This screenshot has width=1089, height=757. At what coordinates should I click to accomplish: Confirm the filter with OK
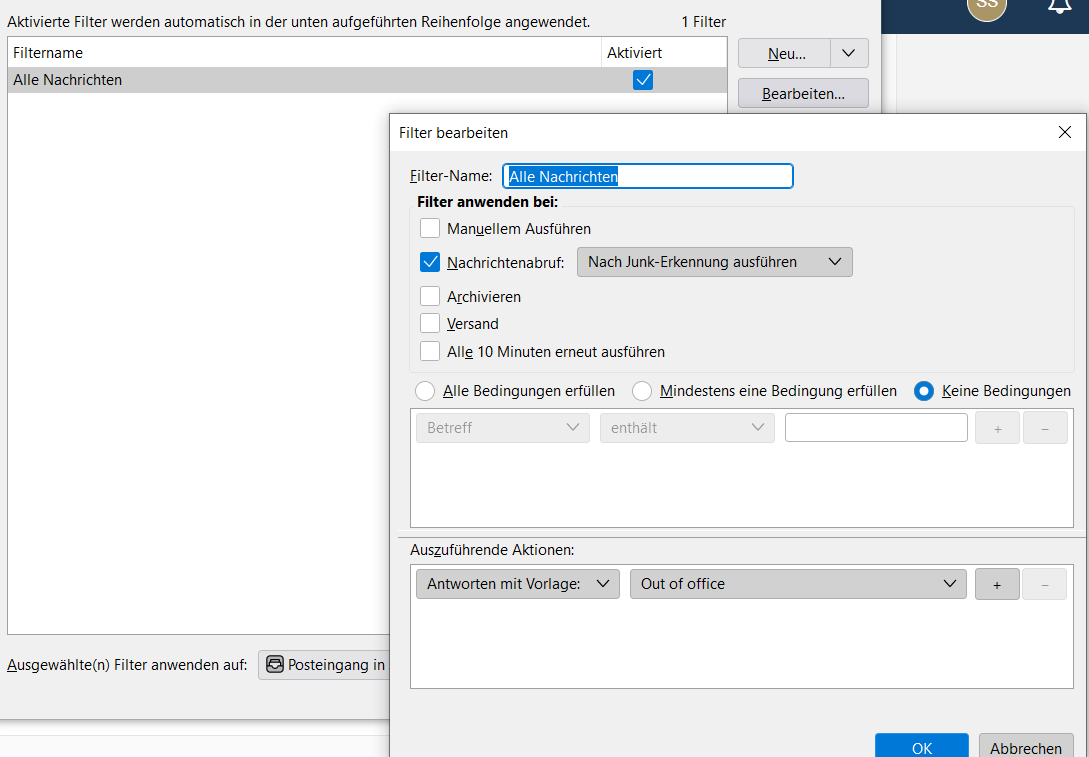(922, 746)
